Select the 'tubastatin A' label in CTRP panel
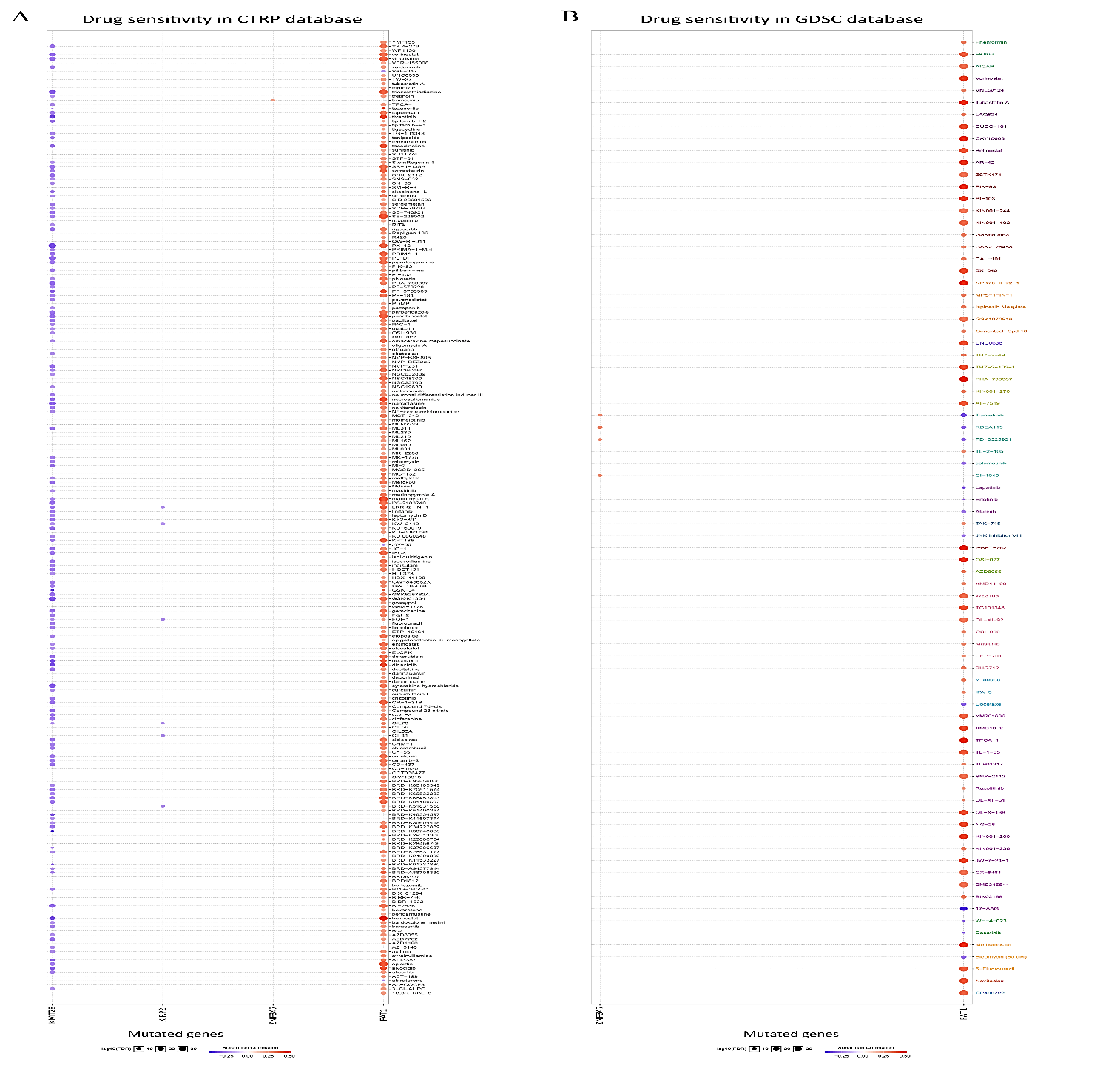 click(x=407, y=84)
